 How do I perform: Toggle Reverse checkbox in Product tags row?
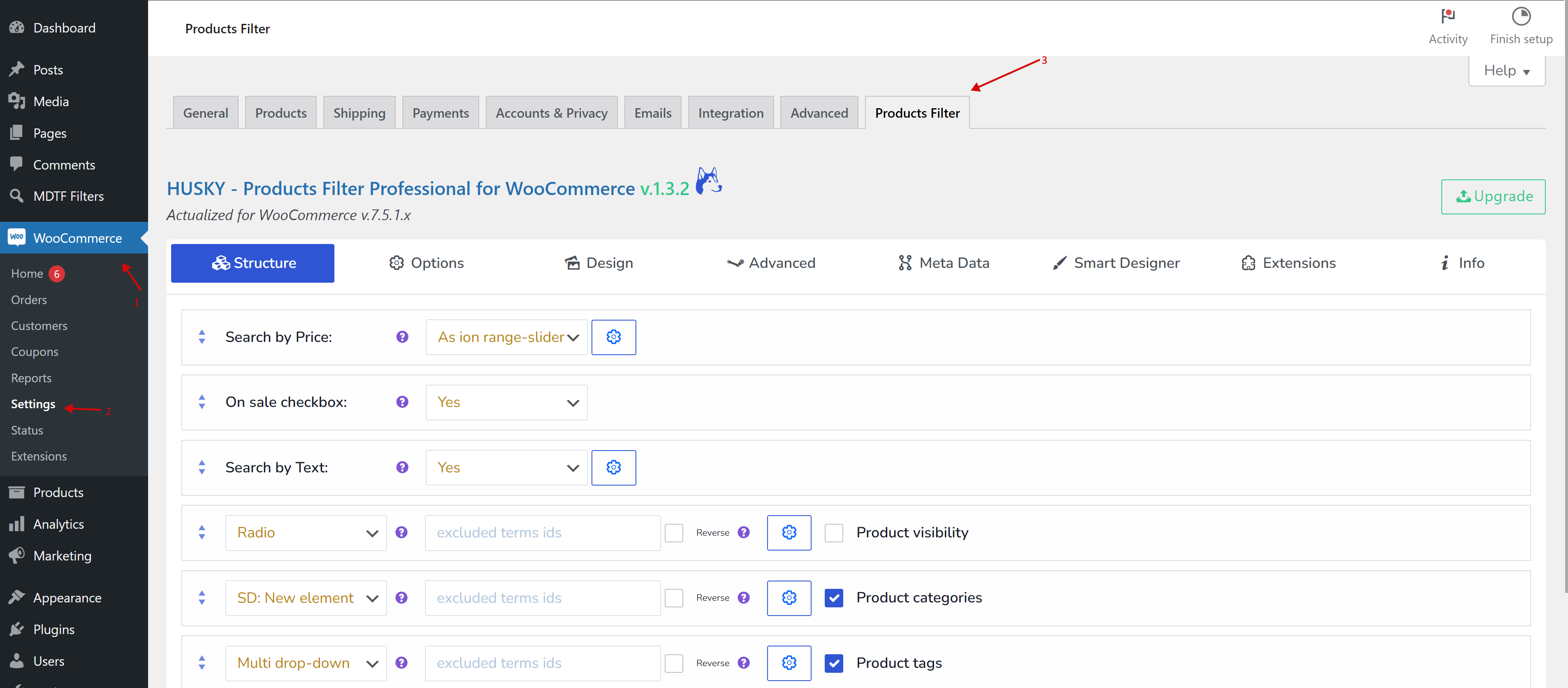click(x=673, y=663)
